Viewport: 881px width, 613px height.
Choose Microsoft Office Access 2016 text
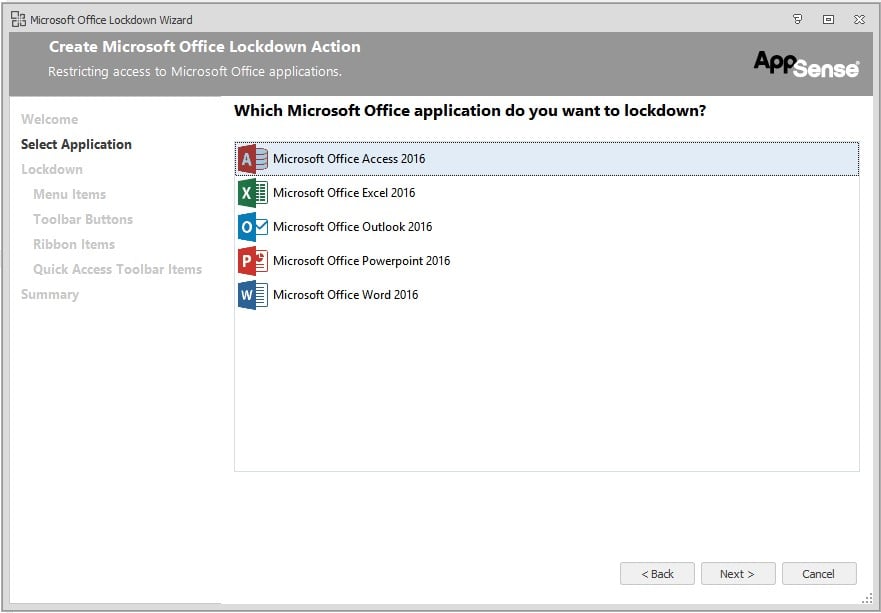[x=349, y=159]
